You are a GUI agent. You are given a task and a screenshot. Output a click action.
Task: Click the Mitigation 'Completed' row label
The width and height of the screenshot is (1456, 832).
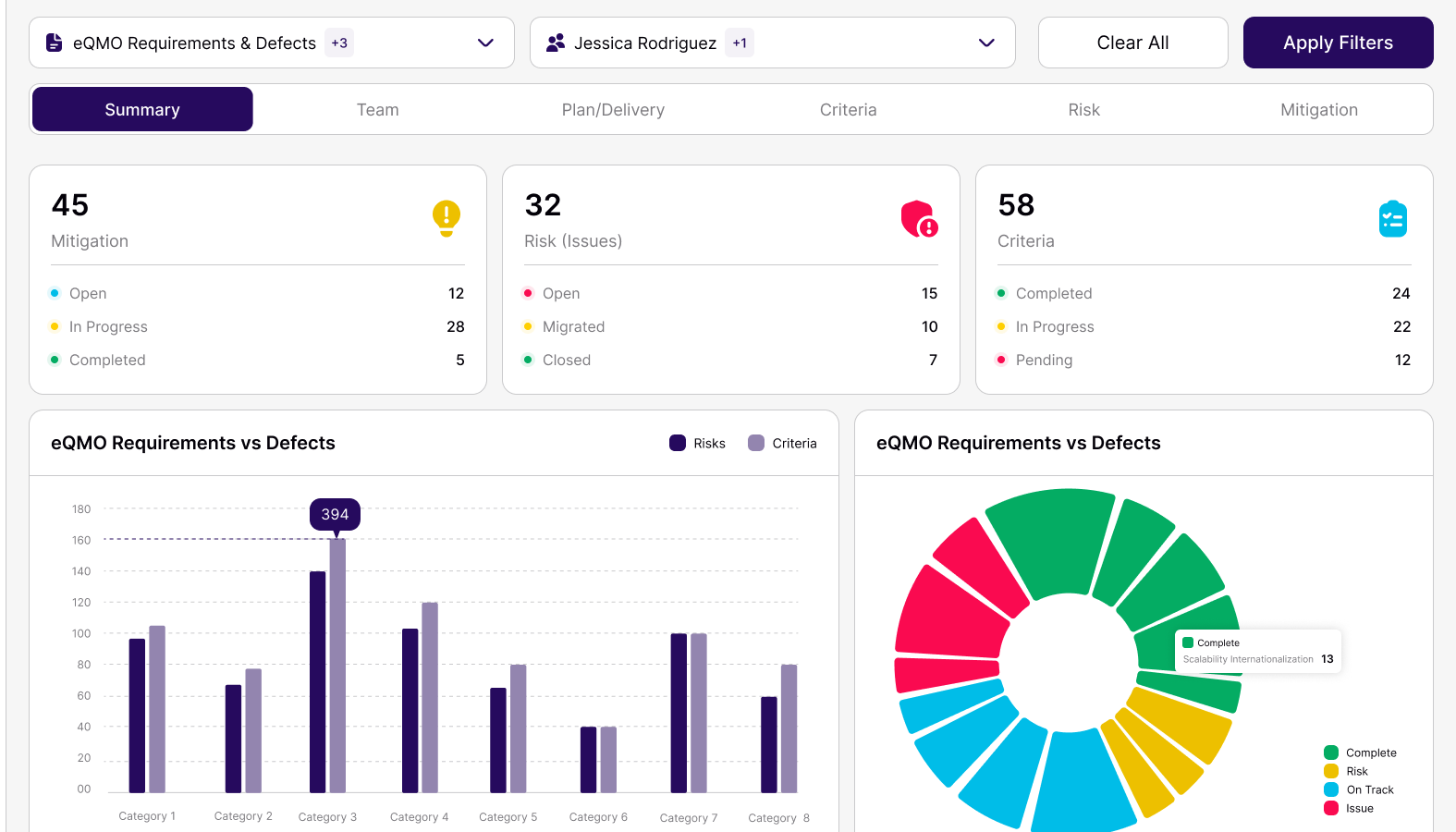(107, 360)
